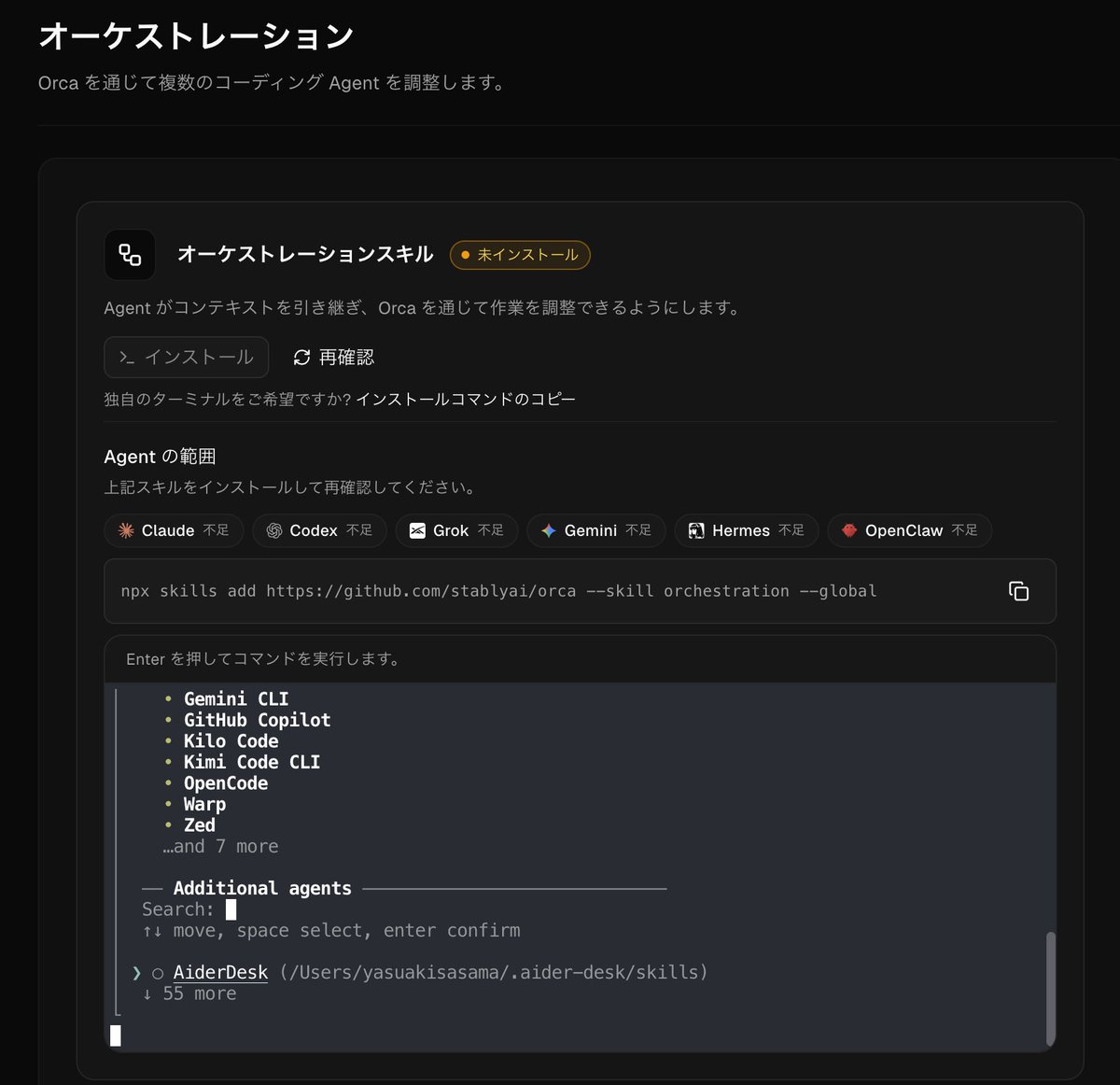Click the terminal Search input cursor
The height and width of the screenshot is (1085, 1120).
231,909
